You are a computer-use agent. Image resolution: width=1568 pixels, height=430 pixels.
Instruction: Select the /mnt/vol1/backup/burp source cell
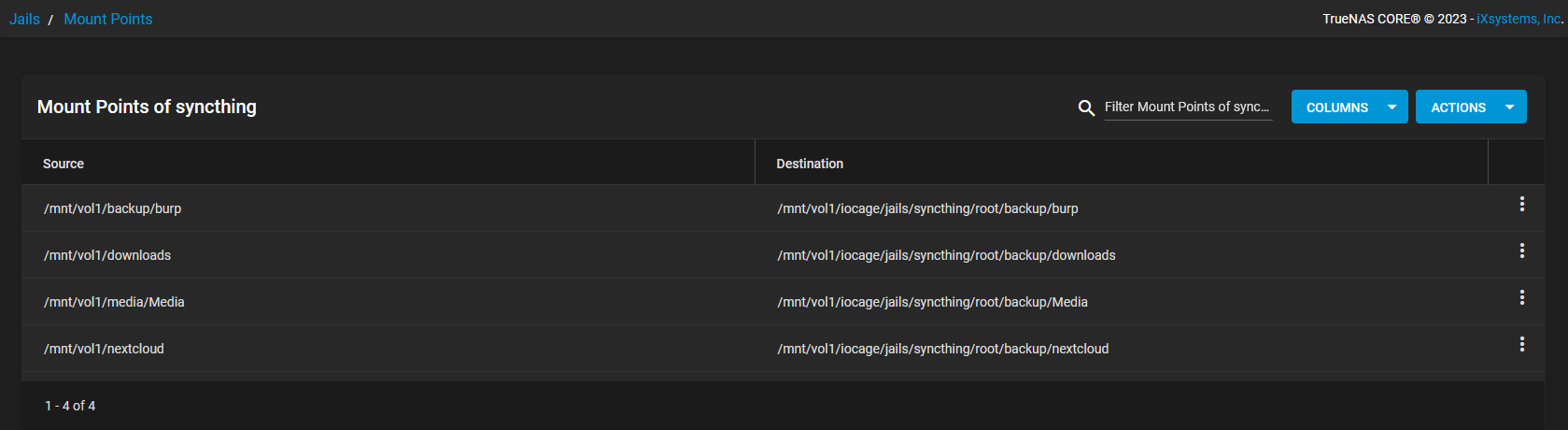click(x=113, y=208)
